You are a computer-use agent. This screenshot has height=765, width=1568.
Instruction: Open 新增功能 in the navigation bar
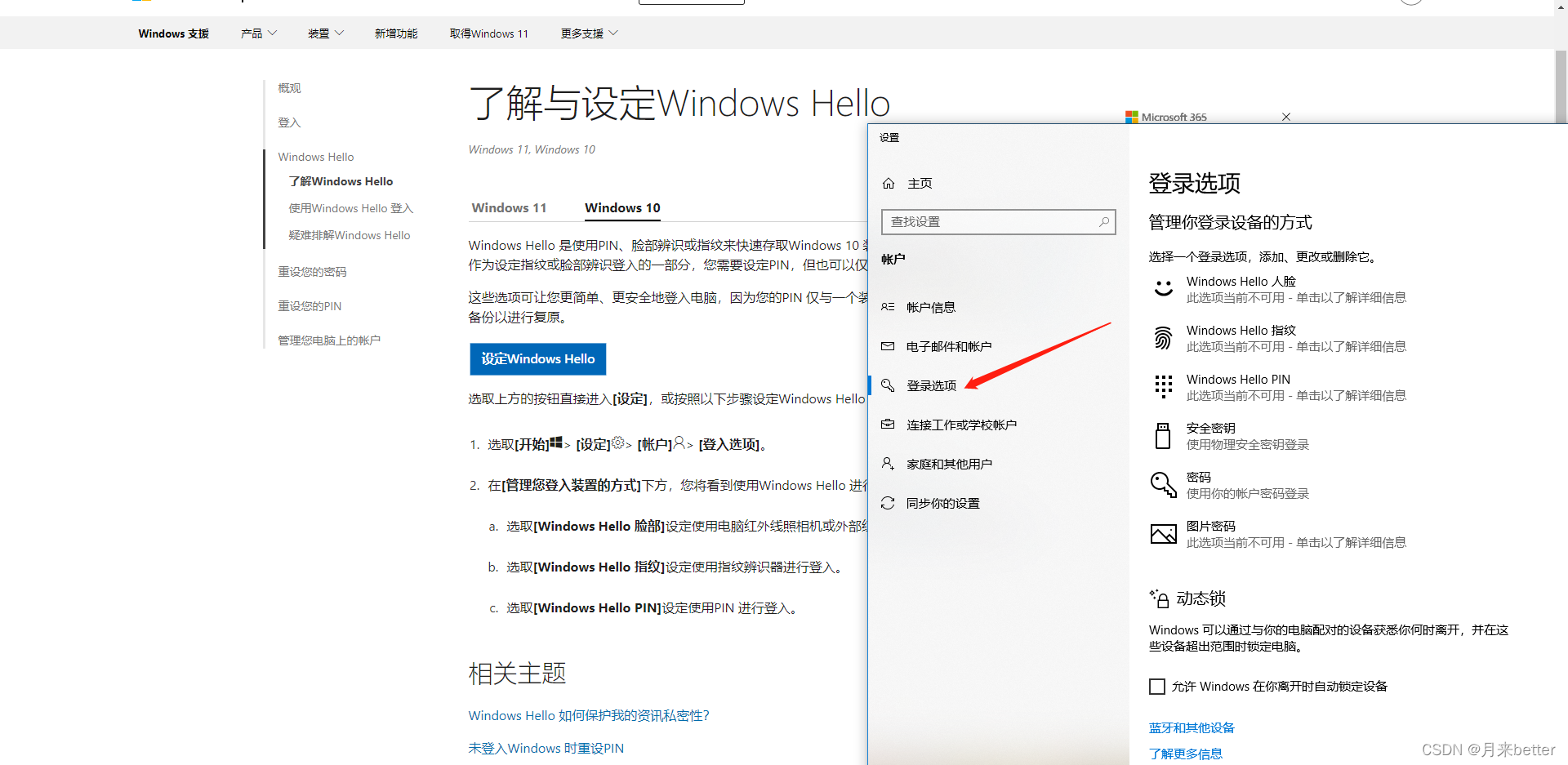click(x=396, y=33)
